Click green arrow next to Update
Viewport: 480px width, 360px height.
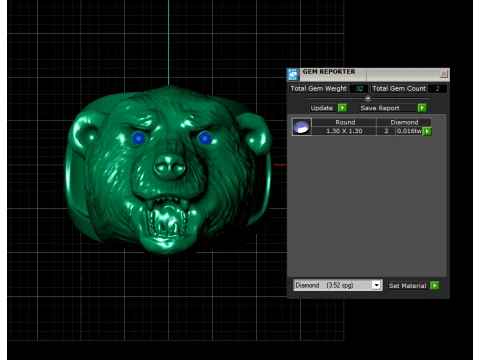click(342, 108)
